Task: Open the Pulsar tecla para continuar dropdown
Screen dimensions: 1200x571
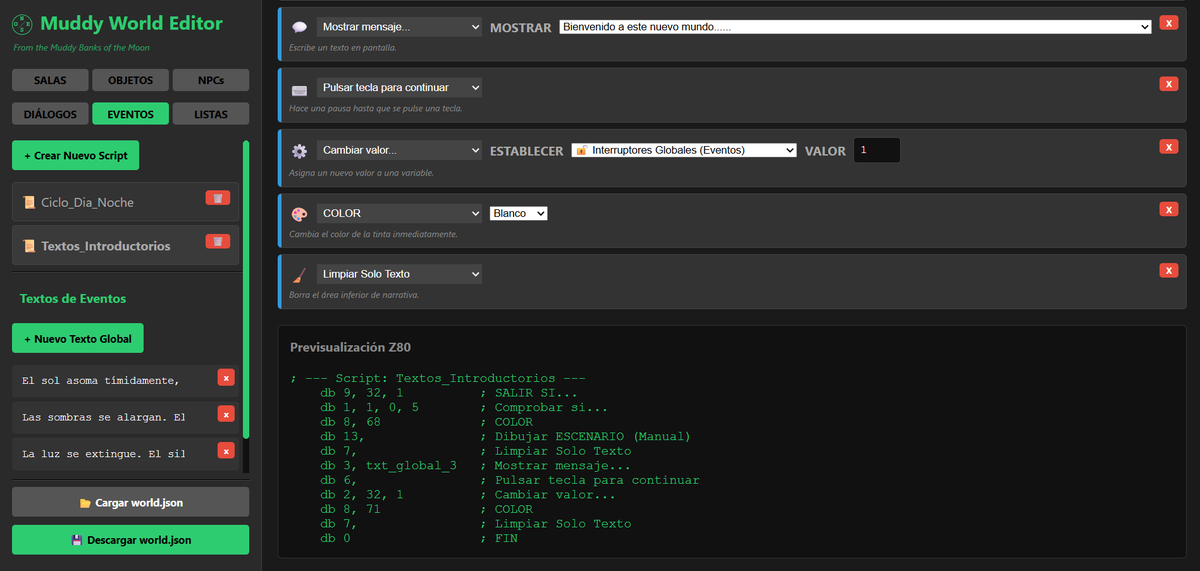Action: (400, 88)
